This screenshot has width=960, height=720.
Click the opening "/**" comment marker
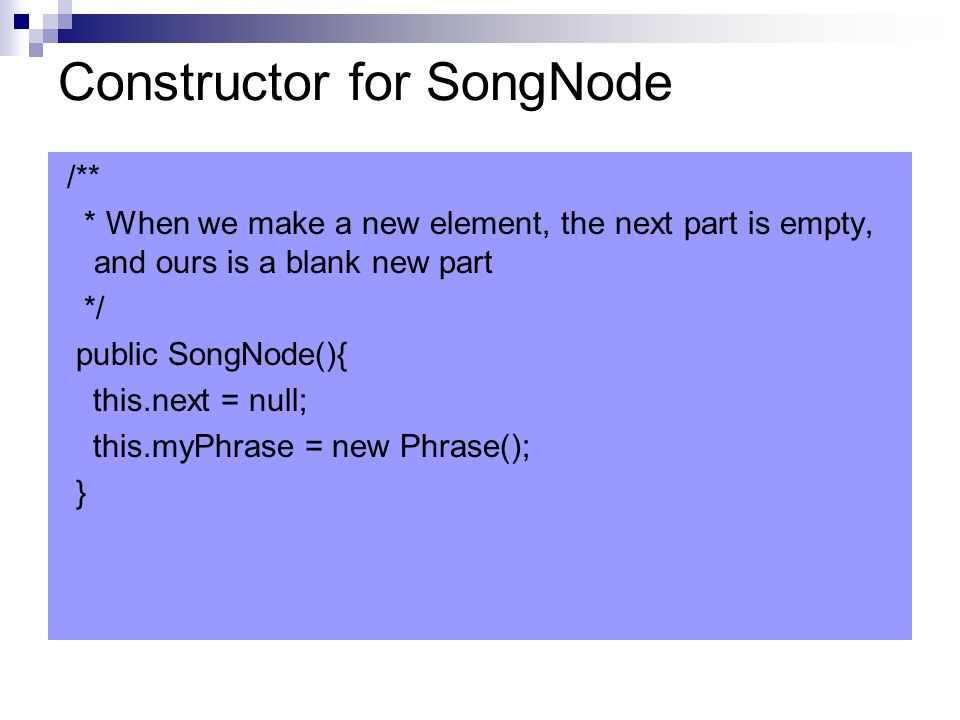pos(83,175)
